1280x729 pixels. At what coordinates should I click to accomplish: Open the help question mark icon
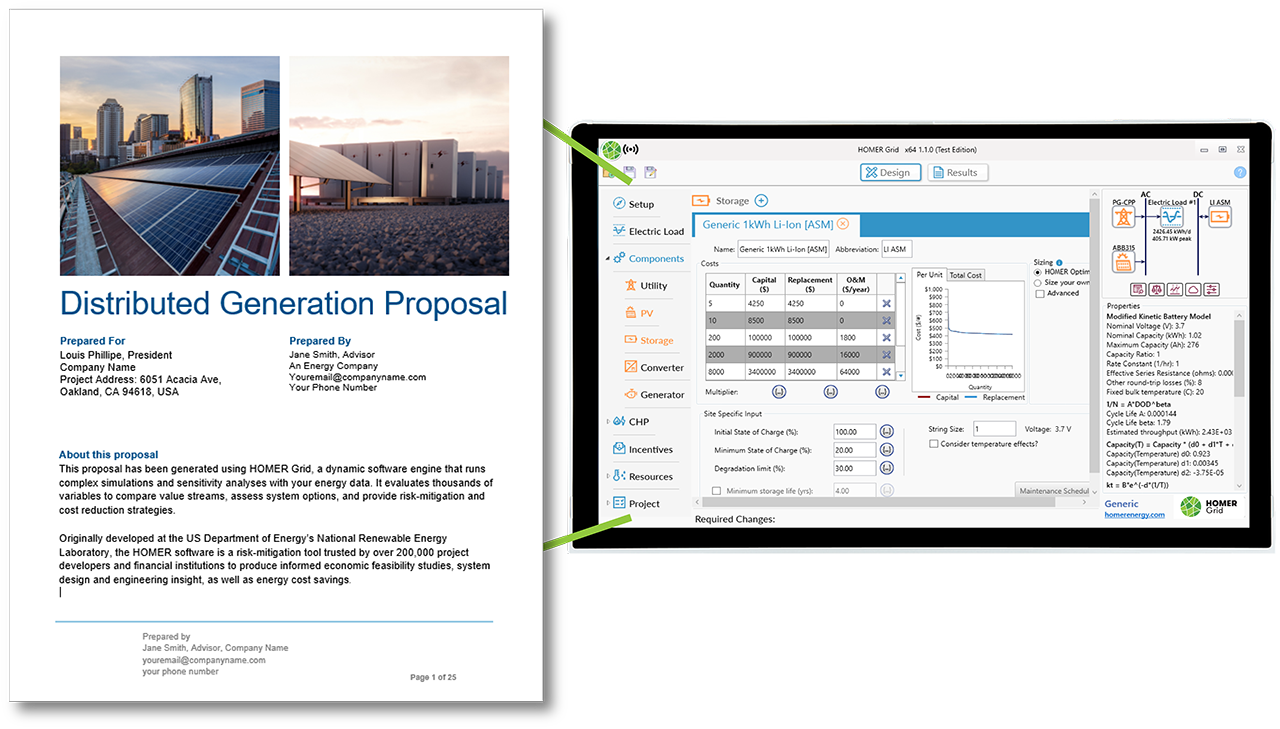coord(1240,172)
